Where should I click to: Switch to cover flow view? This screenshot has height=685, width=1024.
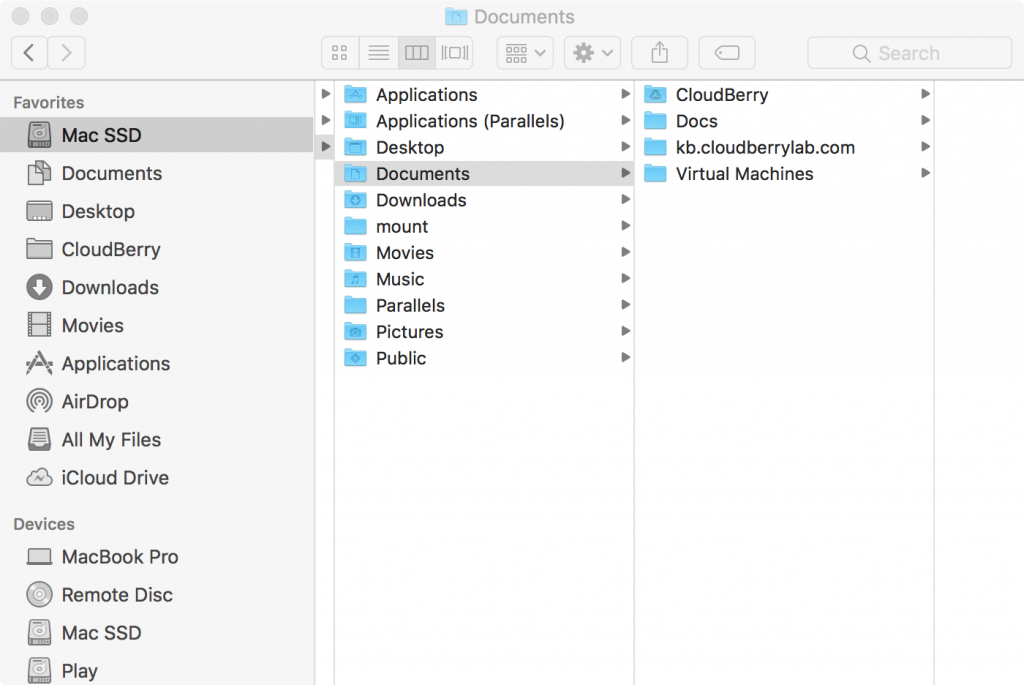pyautogui.click(x=455, y=52)
